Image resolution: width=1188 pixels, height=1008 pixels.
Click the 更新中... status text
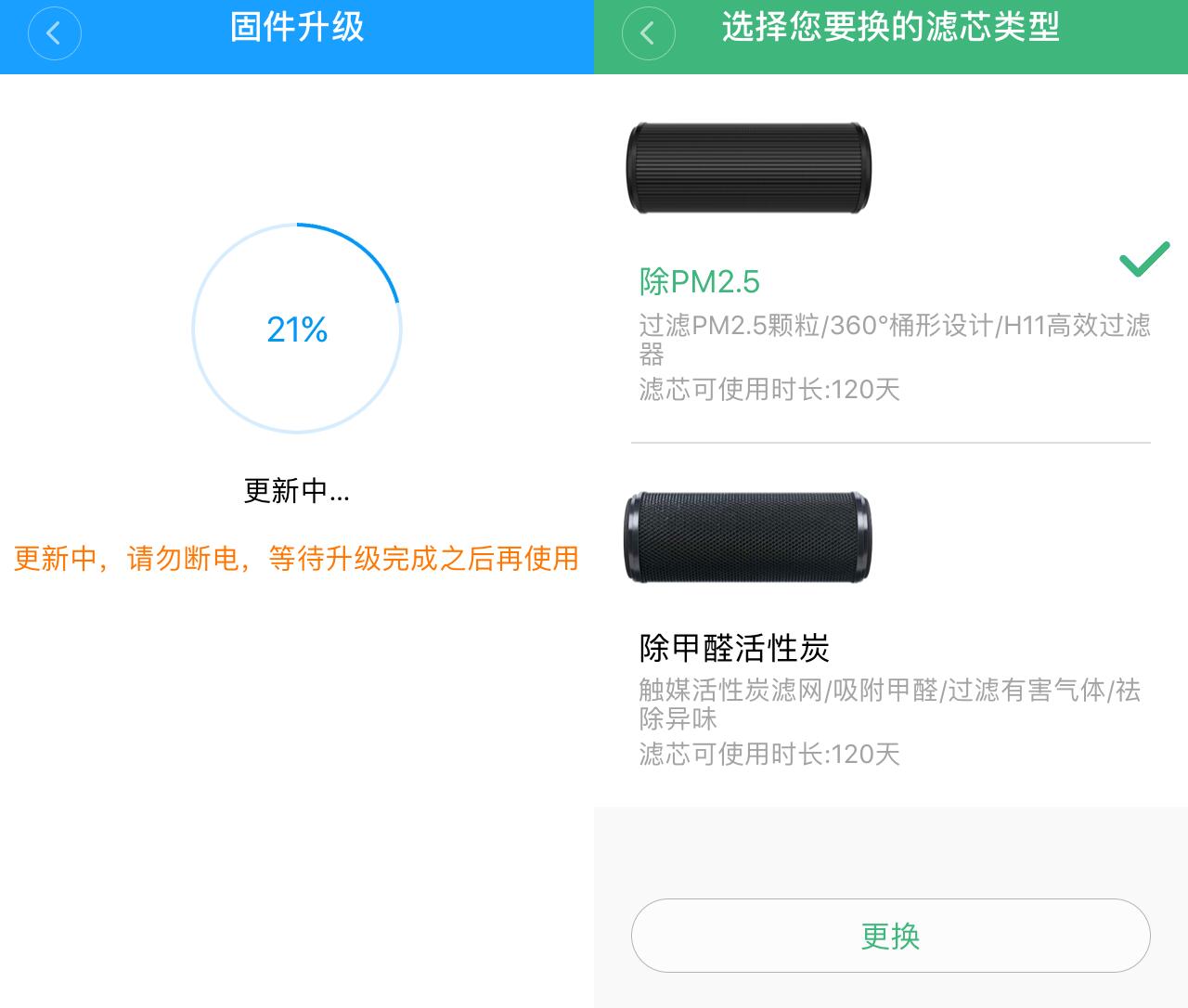click(297, 490)
